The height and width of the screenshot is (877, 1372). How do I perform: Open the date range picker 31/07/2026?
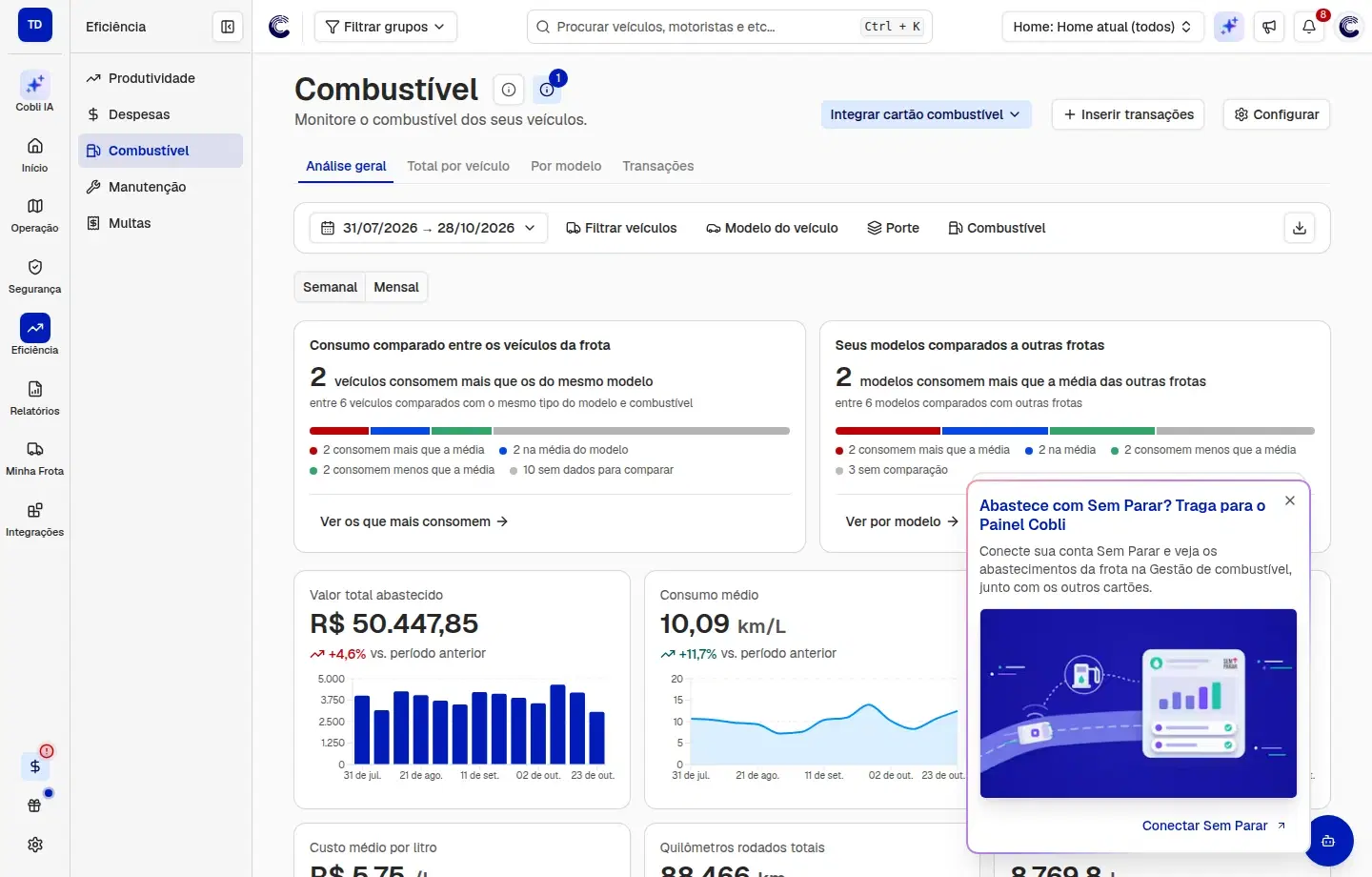(x=429, y=228)
